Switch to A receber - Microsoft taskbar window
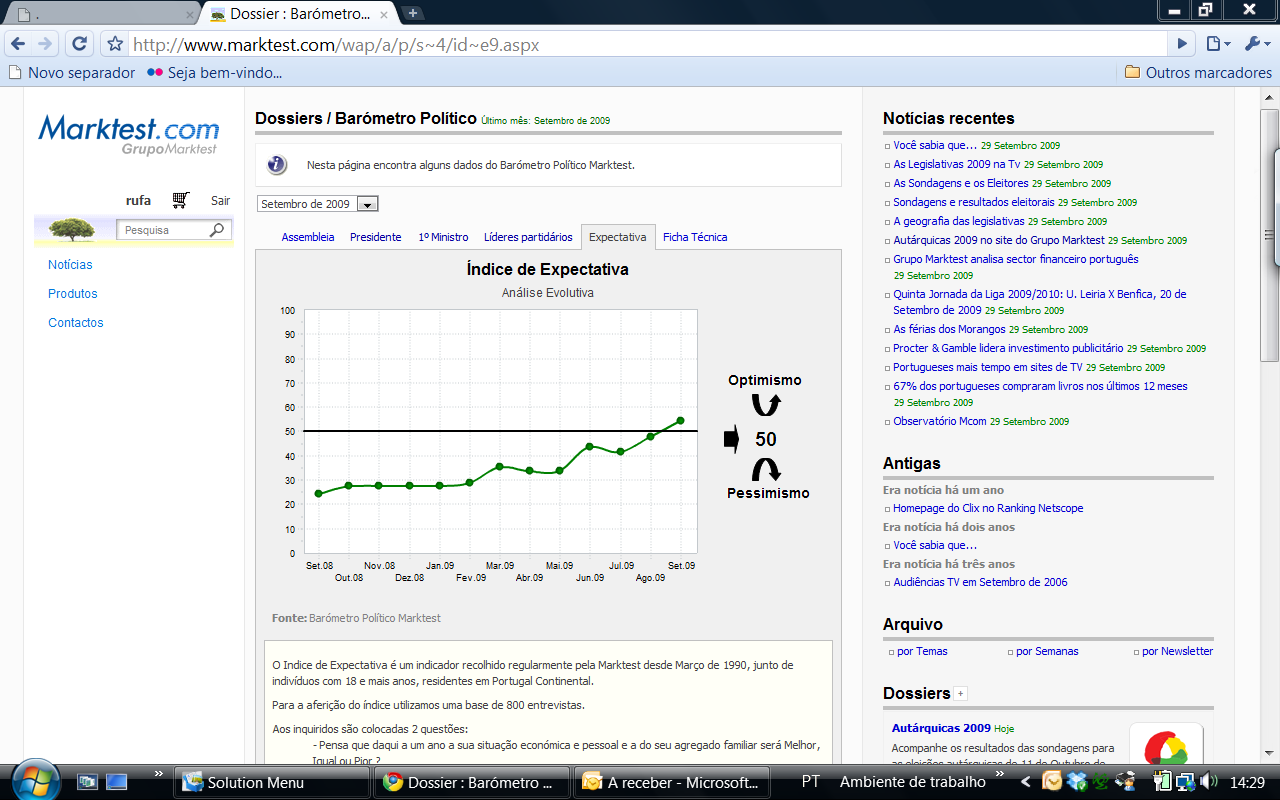The height and width of the screenshot is (800, 1280). pos(672,782)
